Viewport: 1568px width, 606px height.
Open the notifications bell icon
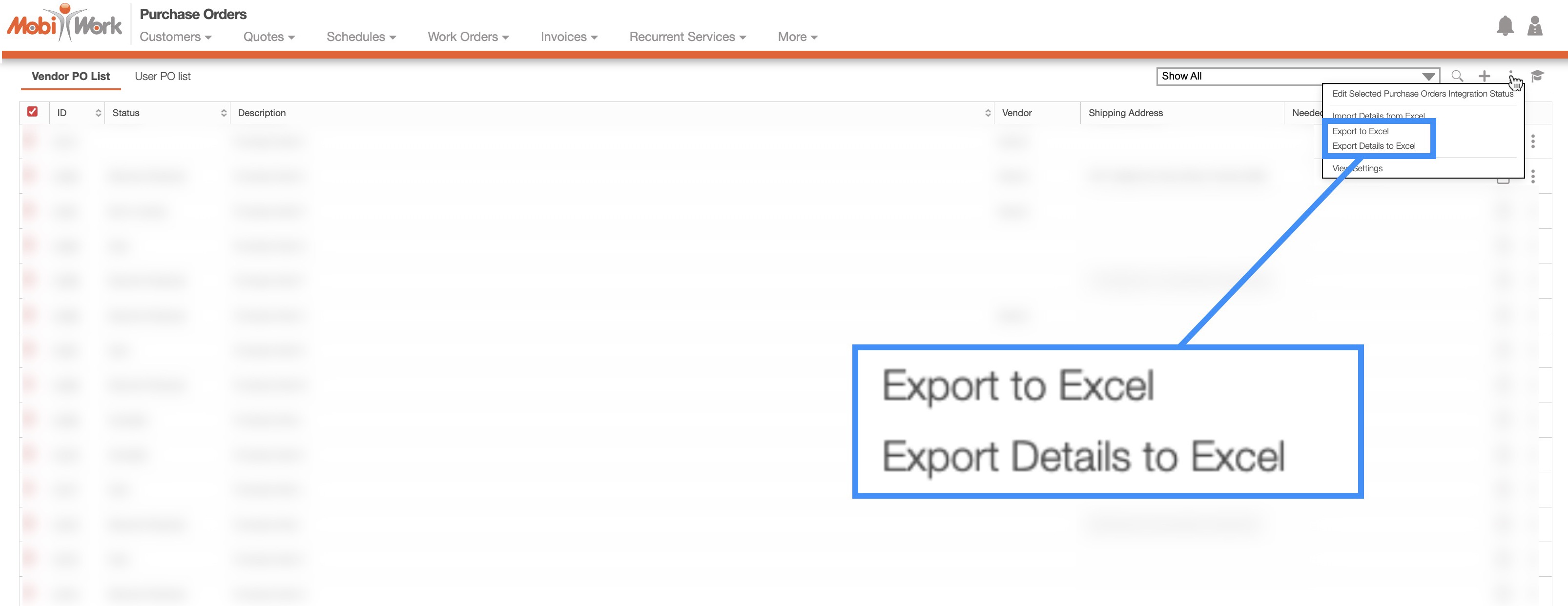click(1505, 26)
